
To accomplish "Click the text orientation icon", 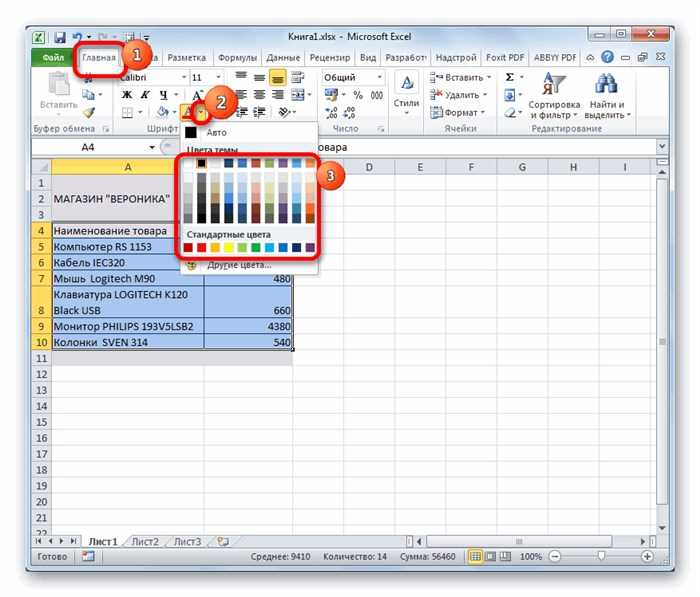I will click(x=284, y=112).
